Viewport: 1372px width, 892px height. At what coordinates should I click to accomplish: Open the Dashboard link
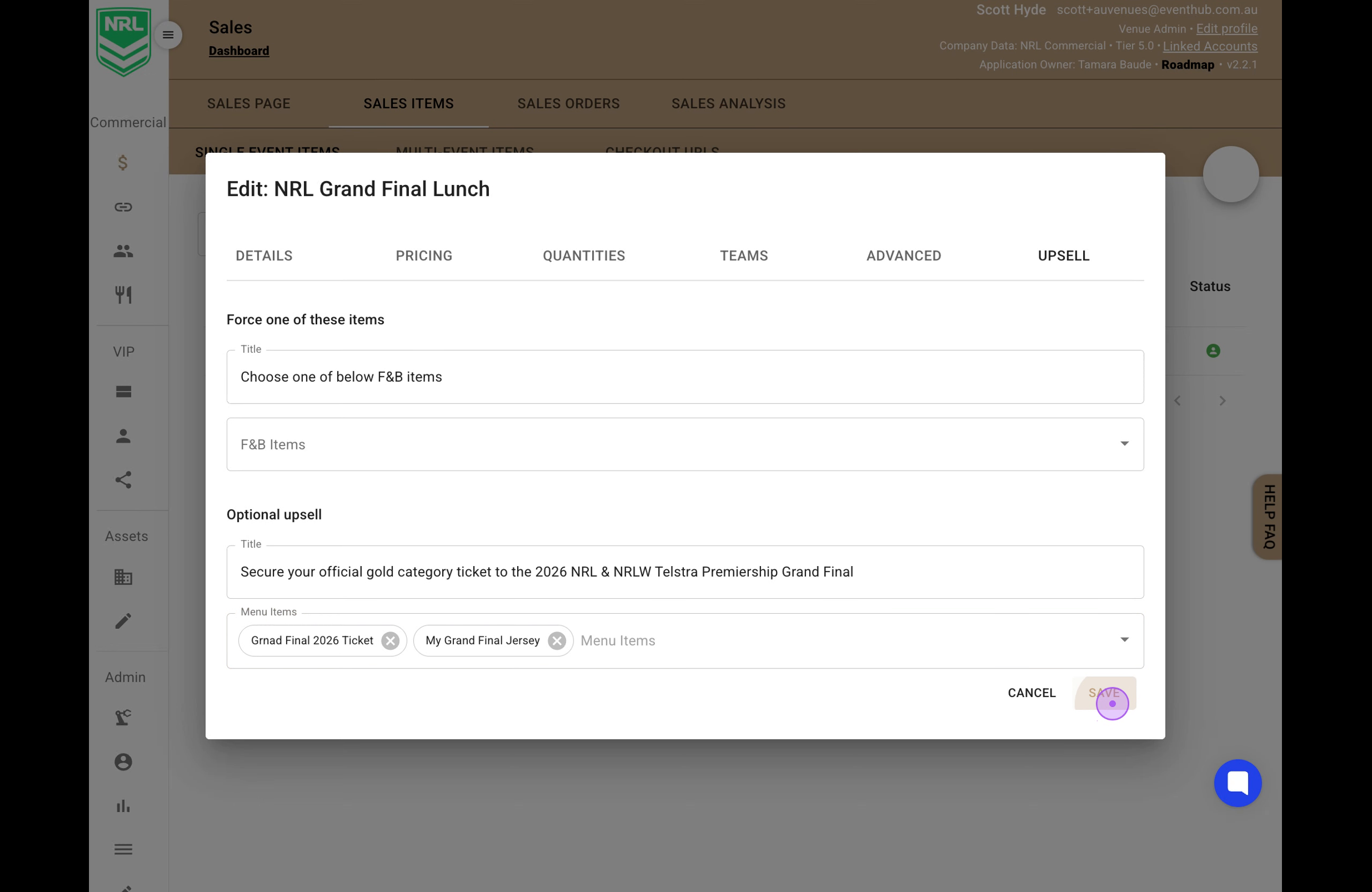click(x=238, y=51)
